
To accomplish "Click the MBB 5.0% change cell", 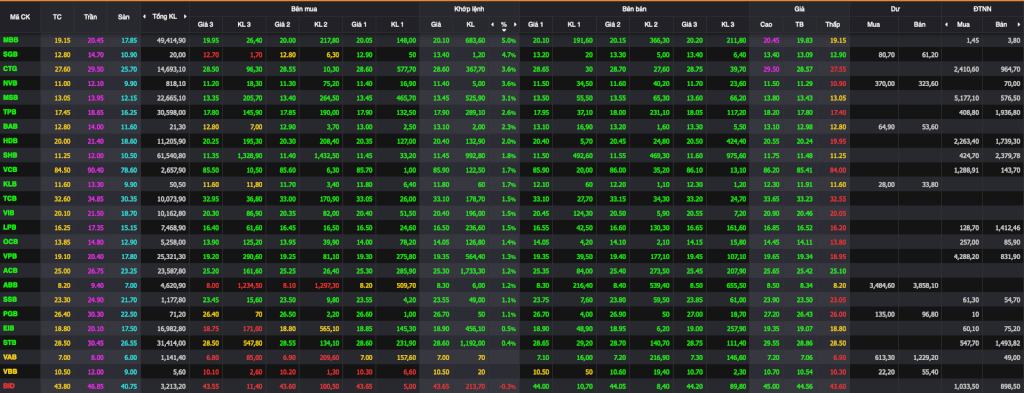I will click(509, 40).
